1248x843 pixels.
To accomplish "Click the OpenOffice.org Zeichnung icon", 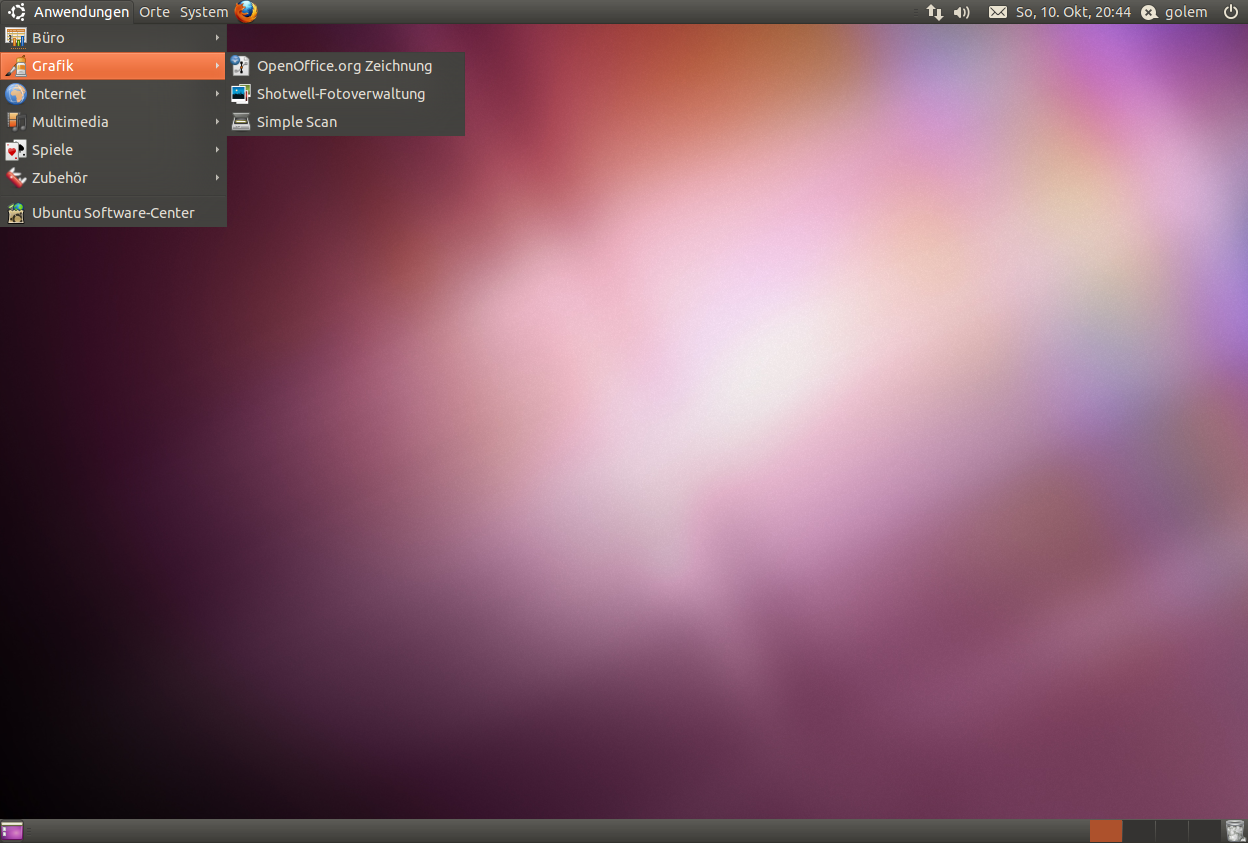I will 241,66.
